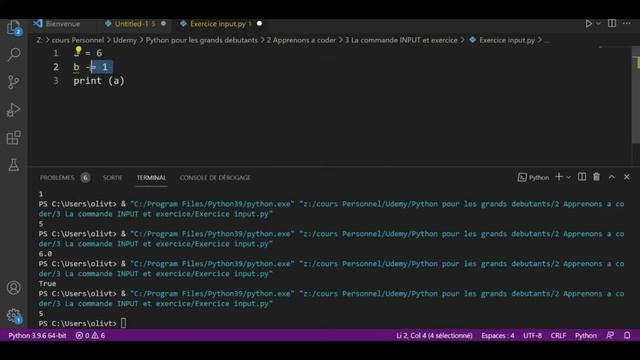Expand the new terminal dropdown chevron

pos(568,177)
